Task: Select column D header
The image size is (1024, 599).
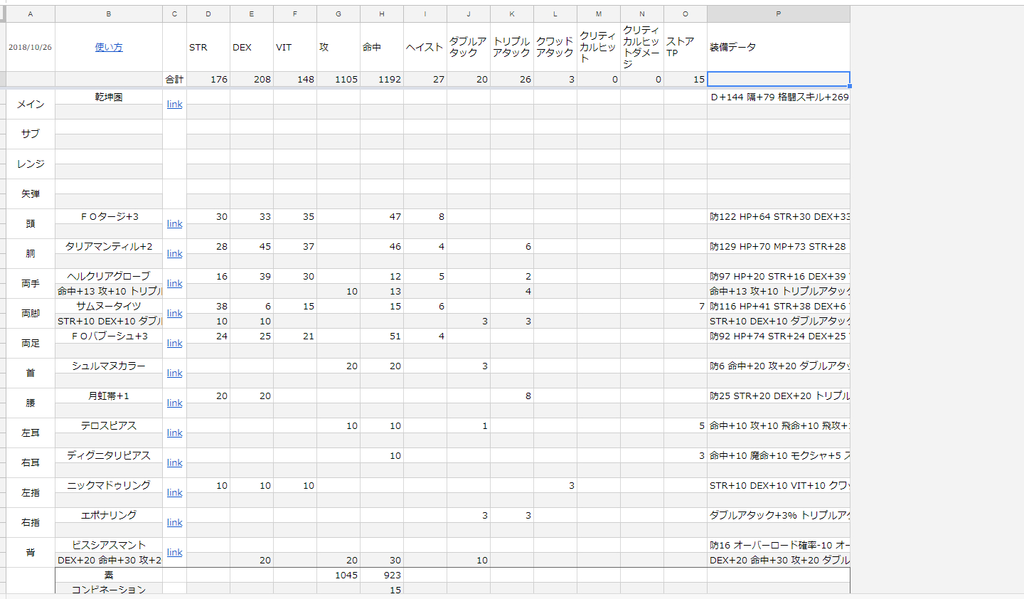Action: (x=208, y=14)
